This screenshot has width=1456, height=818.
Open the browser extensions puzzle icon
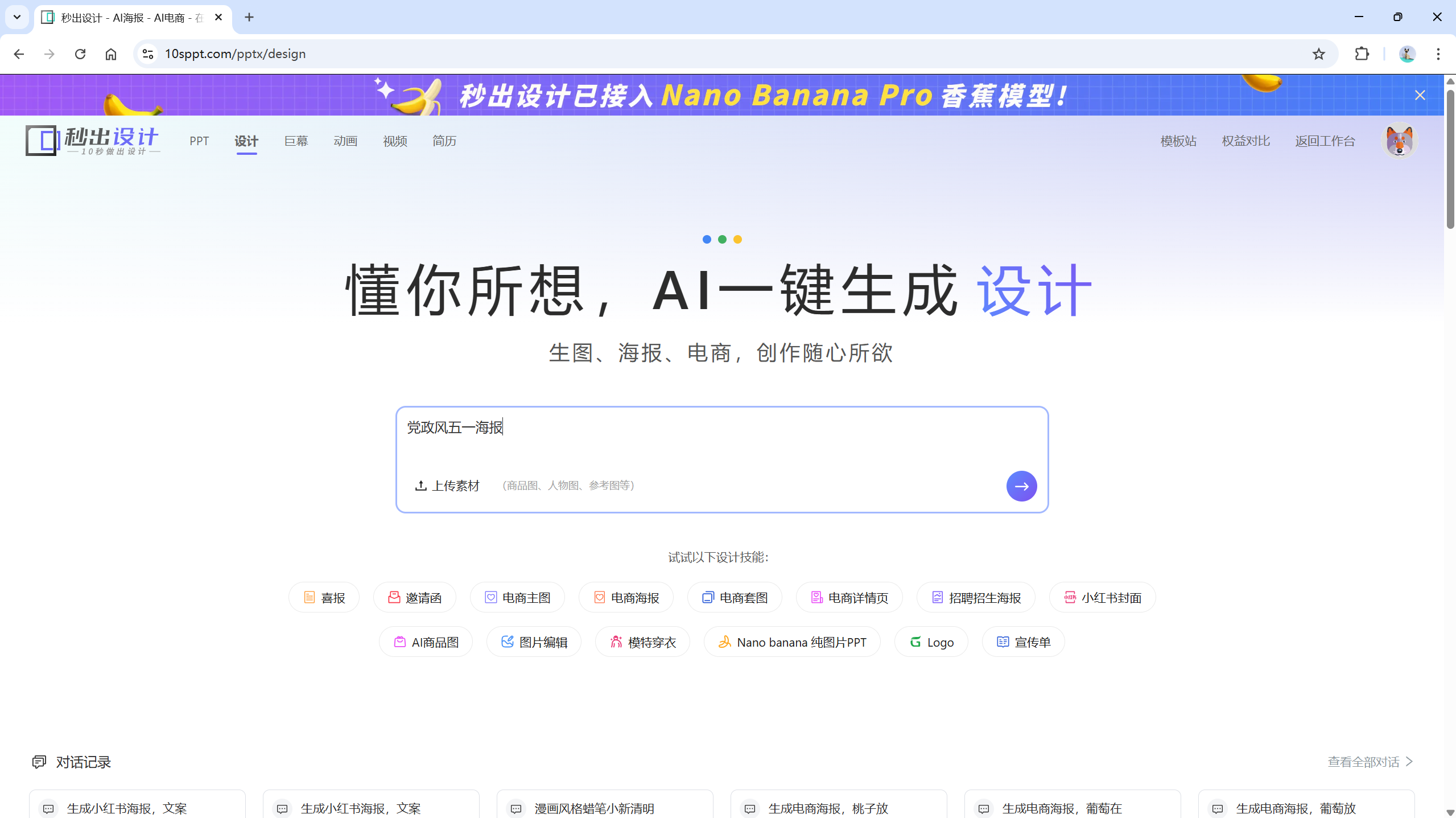(x=1362, y=54)
